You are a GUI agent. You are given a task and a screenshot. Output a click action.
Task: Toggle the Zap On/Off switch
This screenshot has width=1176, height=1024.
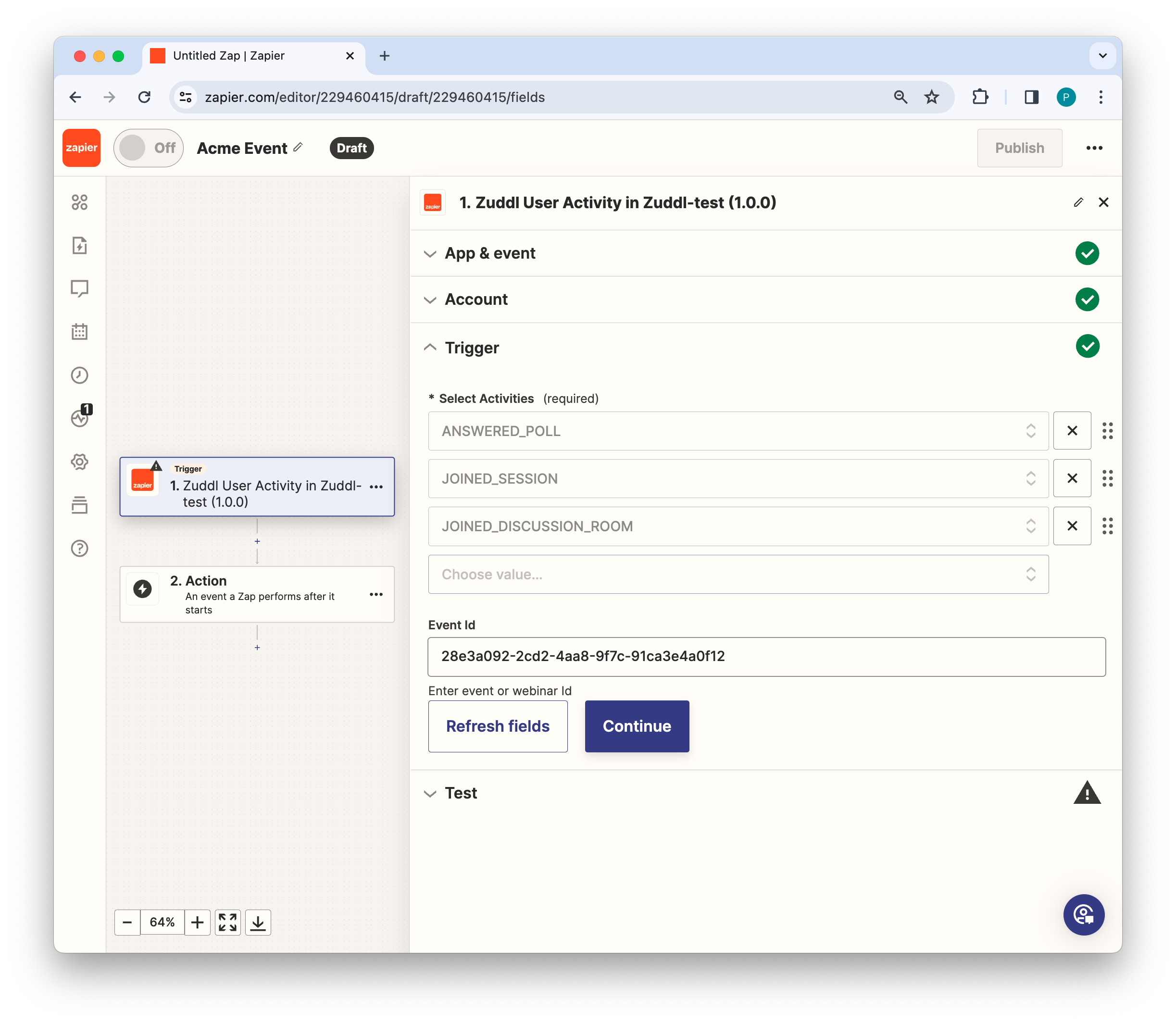149,148
